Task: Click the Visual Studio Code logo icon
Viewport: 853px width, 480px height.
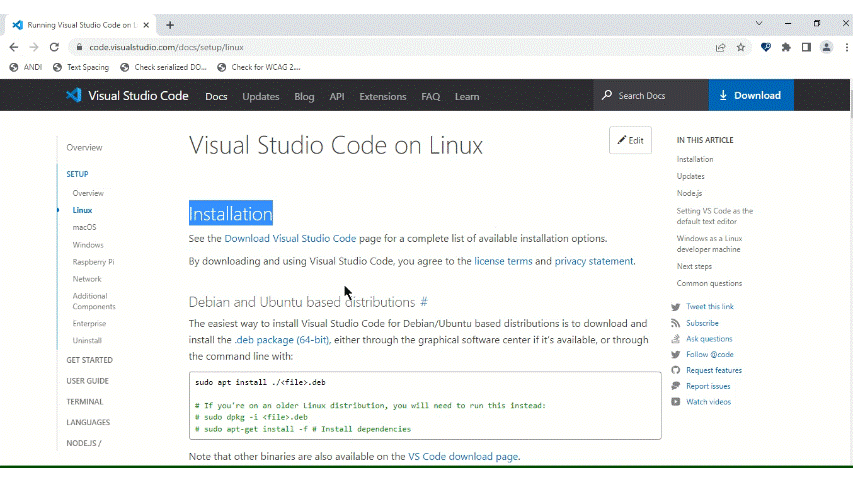Action: (73, 95)
